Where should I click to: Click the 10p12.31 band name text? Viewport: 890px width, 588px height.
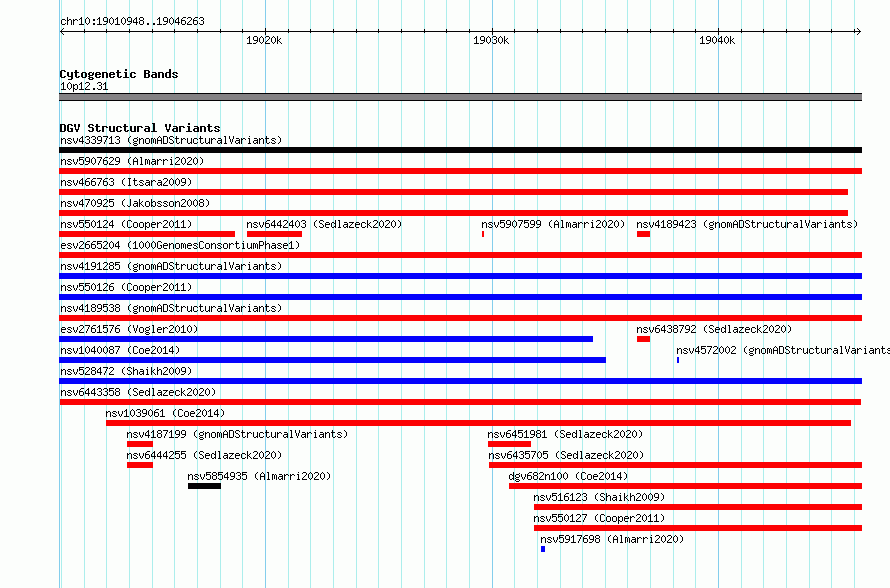(84, 86)
